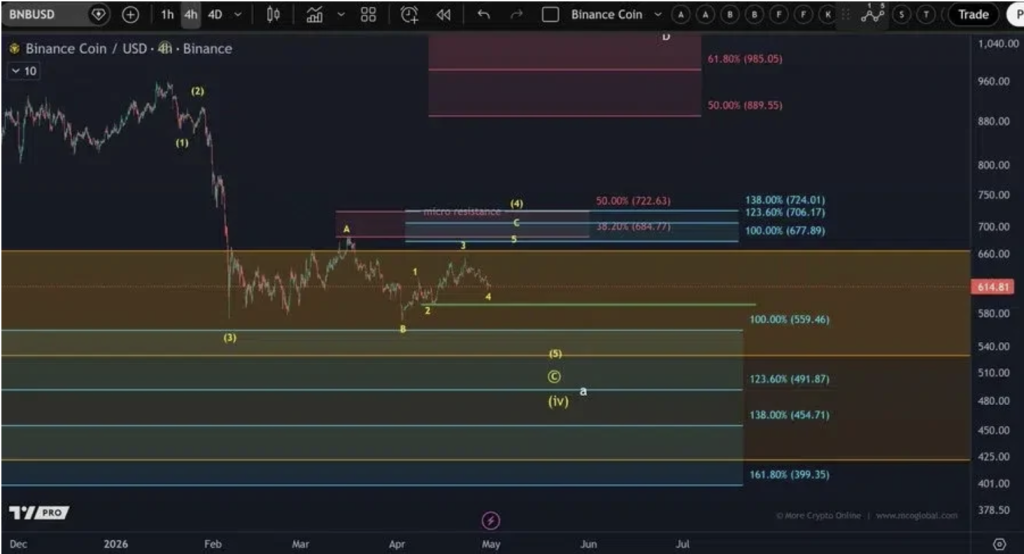Screen dimensions: 1024x554
Task: Open the layout square icon
Action: pos(551,14)
